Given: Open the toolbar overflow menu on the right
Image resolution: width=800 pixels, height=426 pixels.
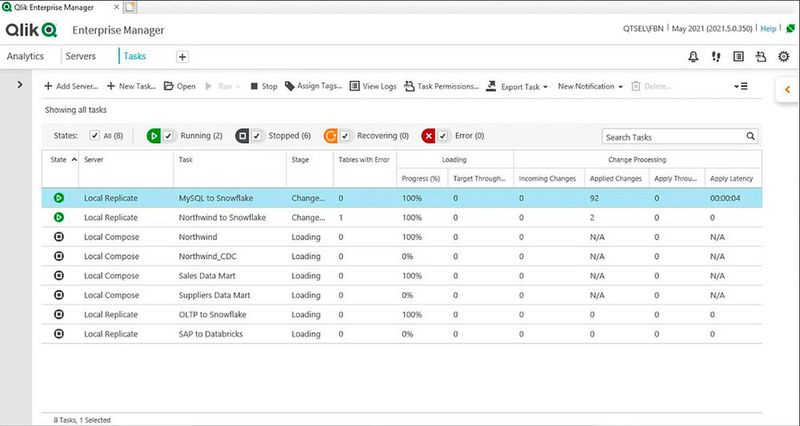Looking at the screenshot, I should (x=741, y=86).
